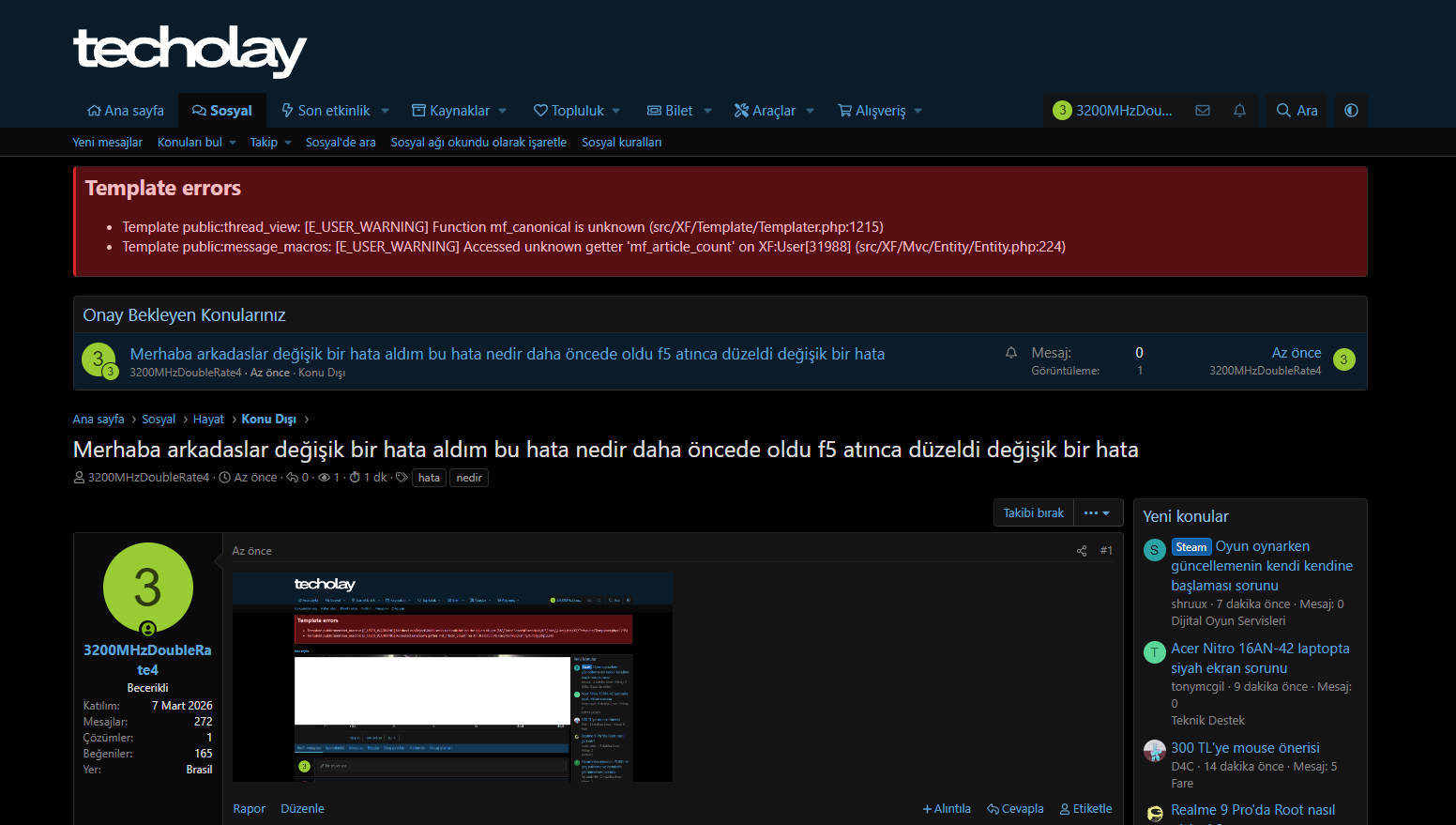1456x825 pixels.
Task: Click Sosyal ağı okundu olarak işaretle
Action: point(478,142)
